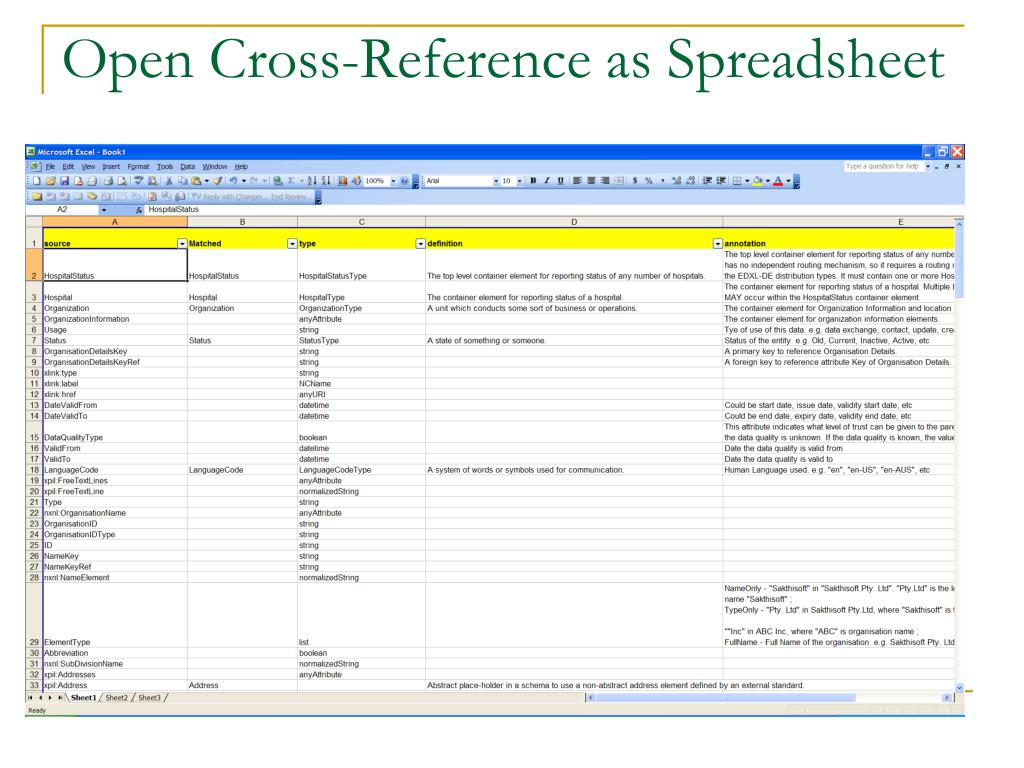Select column D header
The width and height of the screenshot is (1024, 768).
pyautogui.click(x=574, y=222)
